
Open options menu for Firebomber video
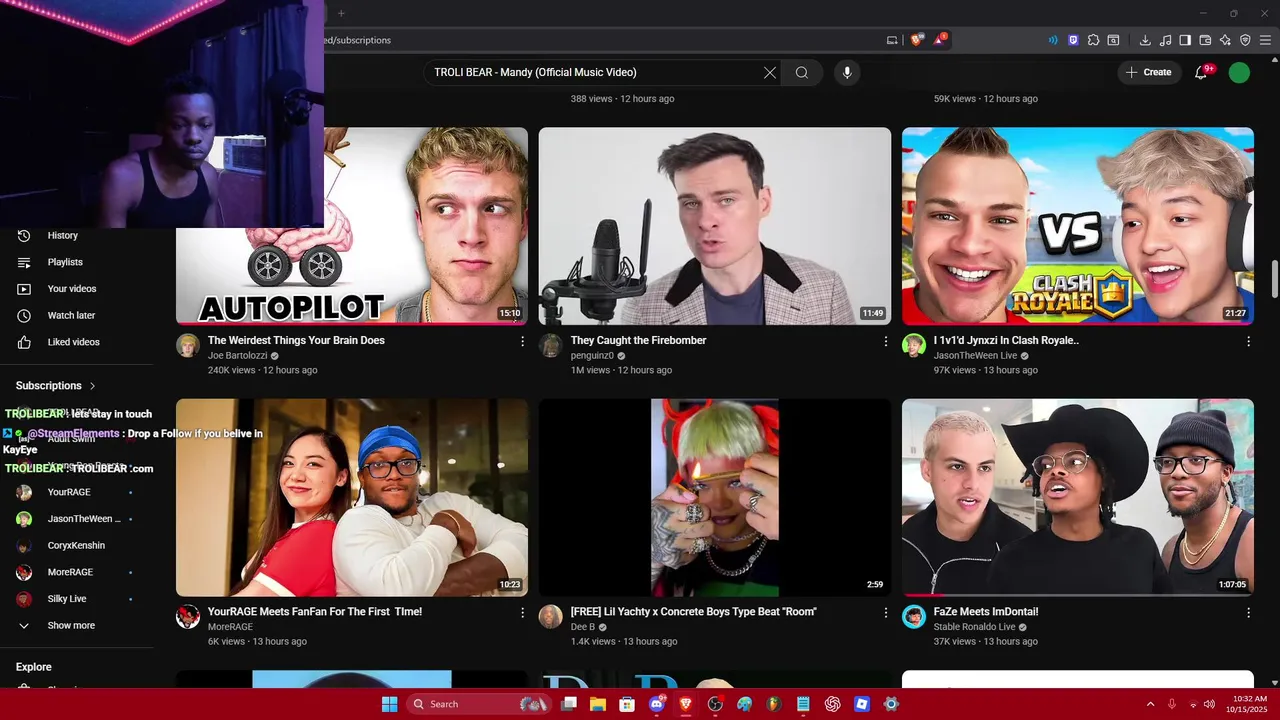[x=885, y=341]
